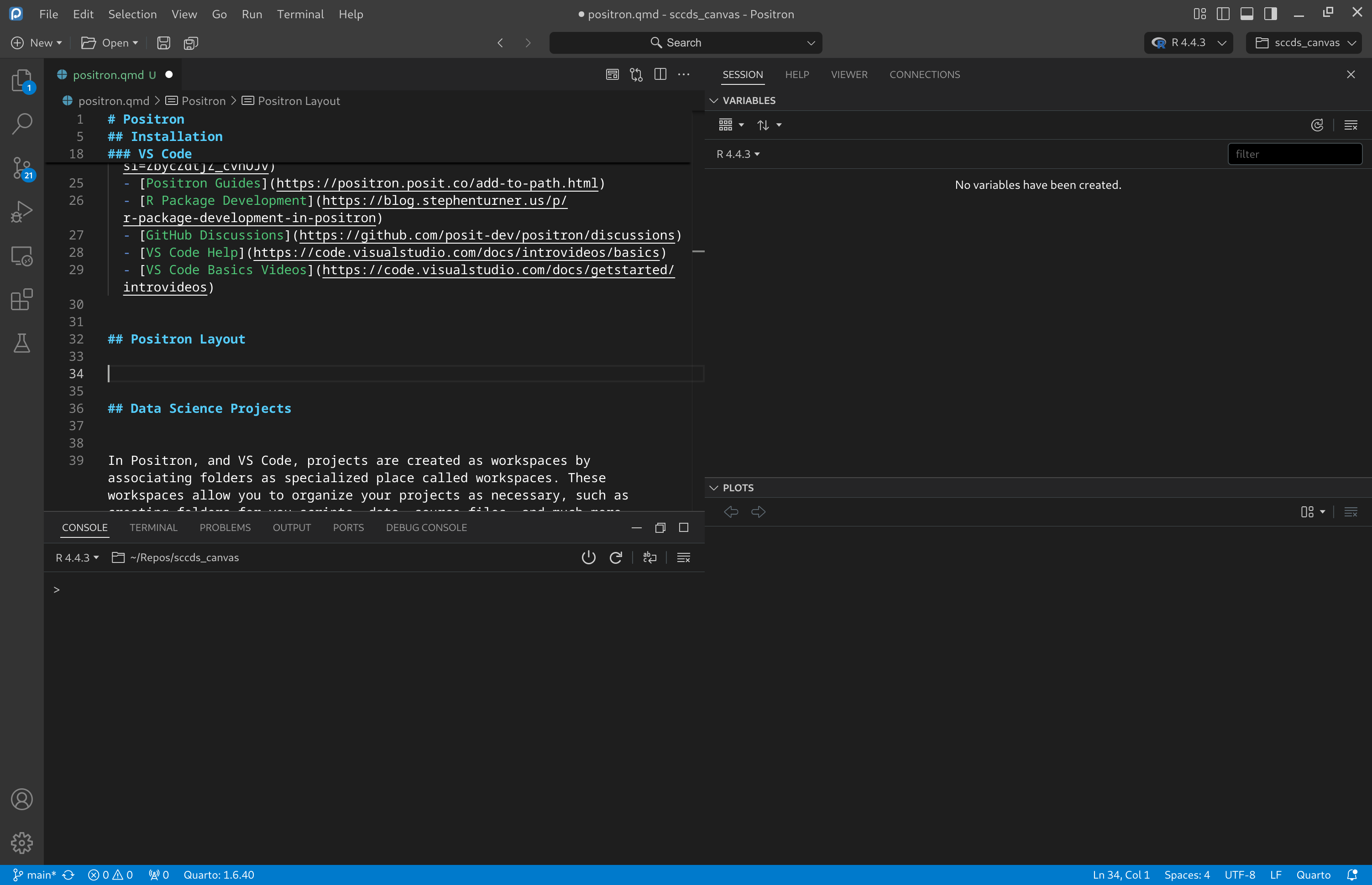Toggle secondary sidebar visibility in title bar
The height and width of the screenshot is (885, 1372).
[x=1270, y=14]
